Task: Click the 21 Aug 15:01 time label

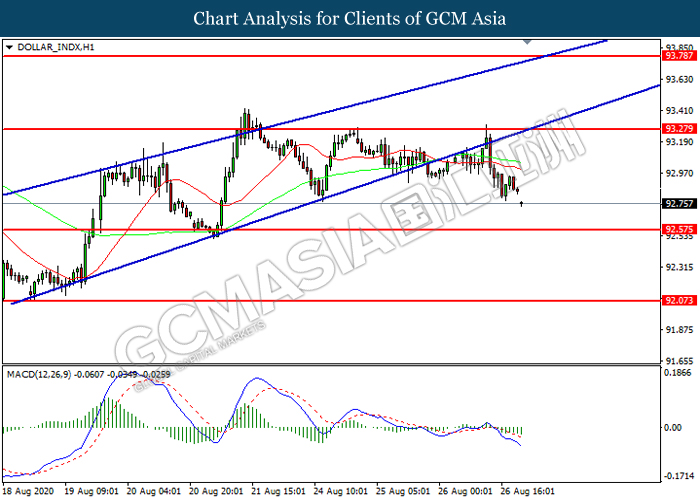Action: click(x=279, y=491)
